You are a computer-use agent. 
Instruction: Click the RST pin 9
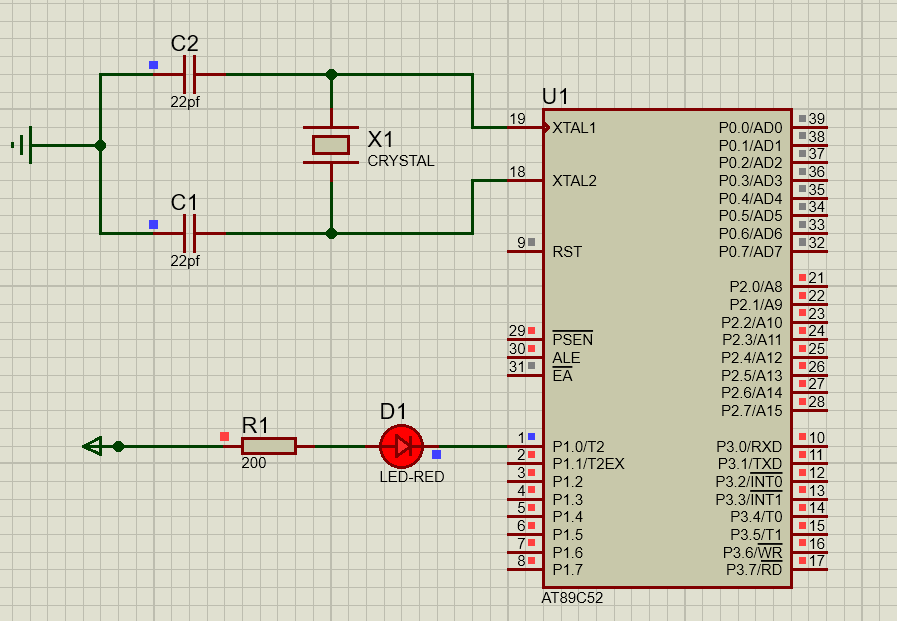click(x=525, y=251)
